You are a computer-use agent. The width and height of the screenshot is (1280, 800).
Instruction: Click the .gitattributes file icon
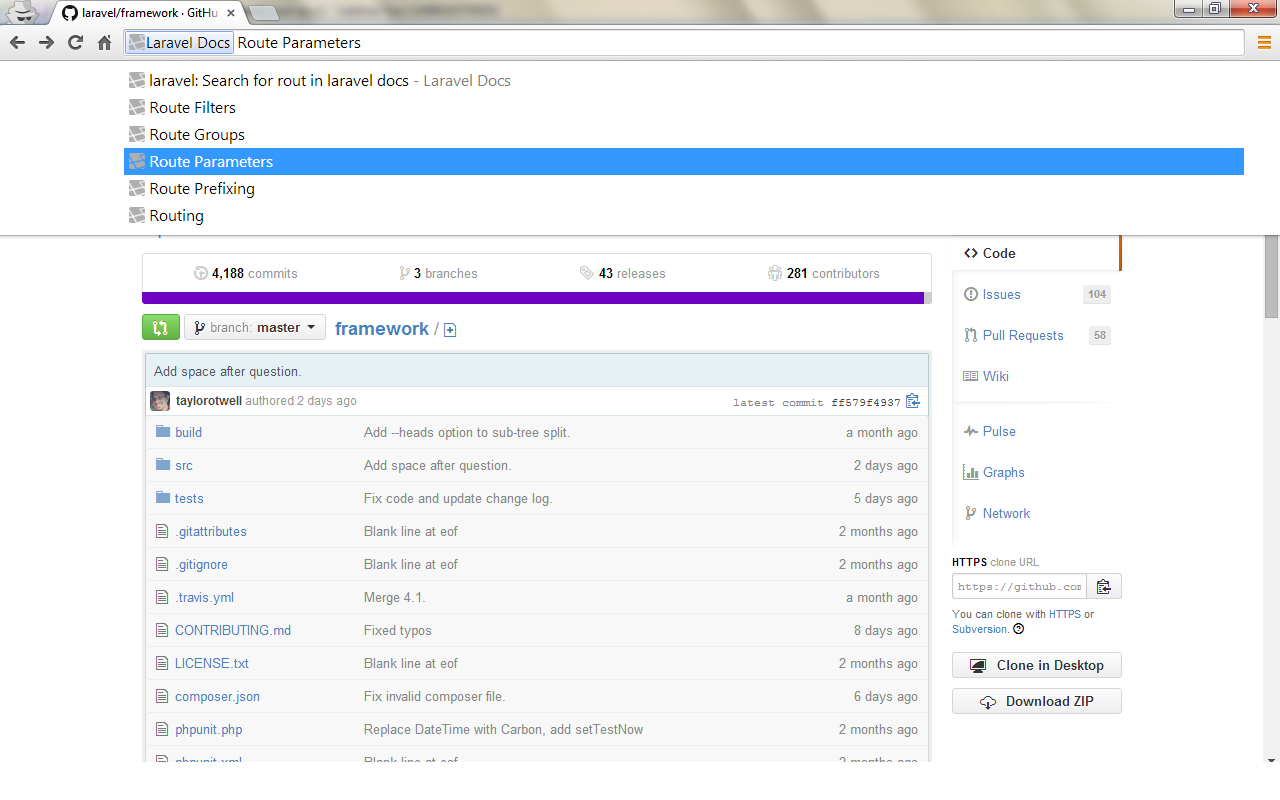coord(163,531)
